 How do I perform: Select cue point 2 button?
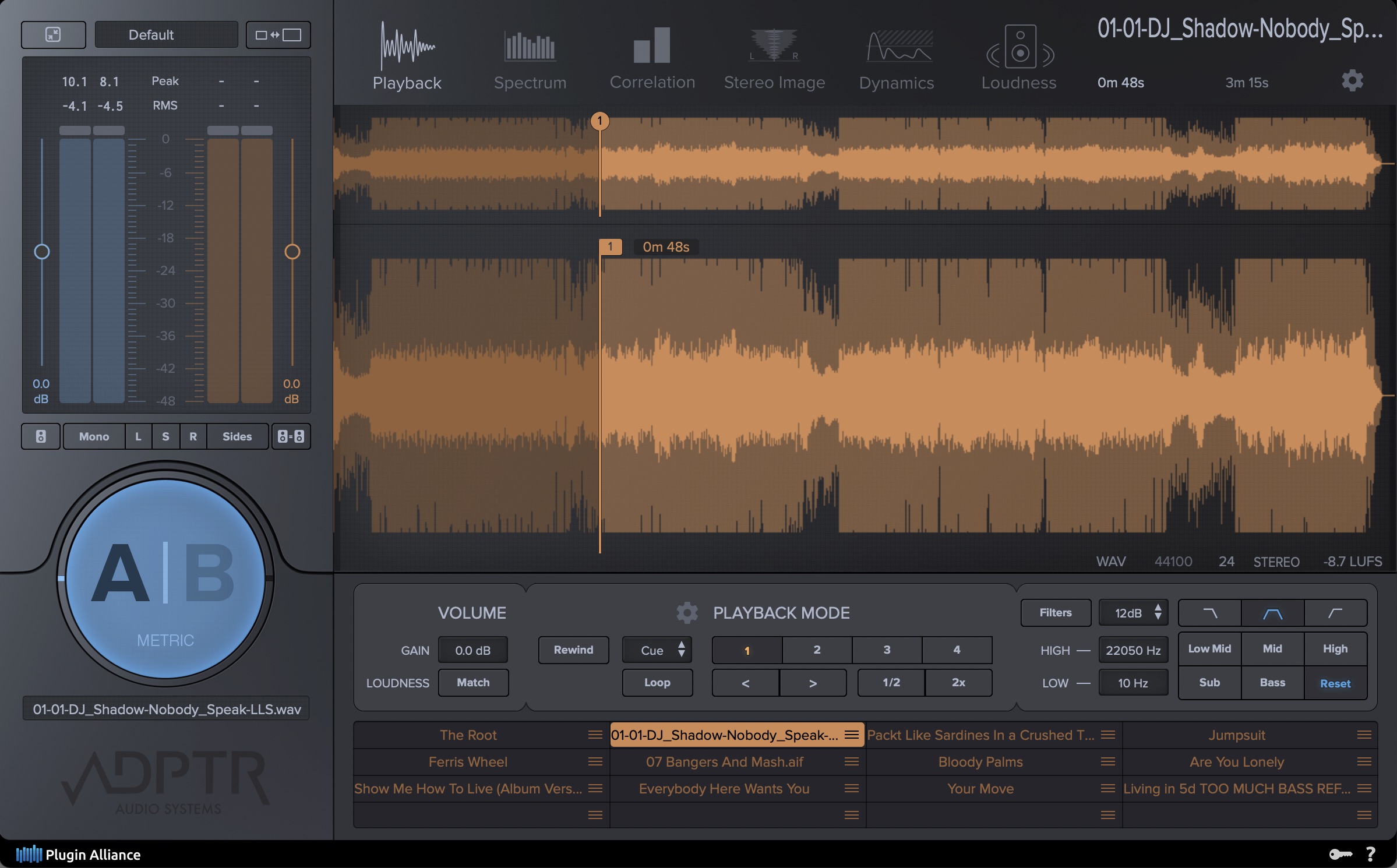pyautogui.click(x=817, y=650)
